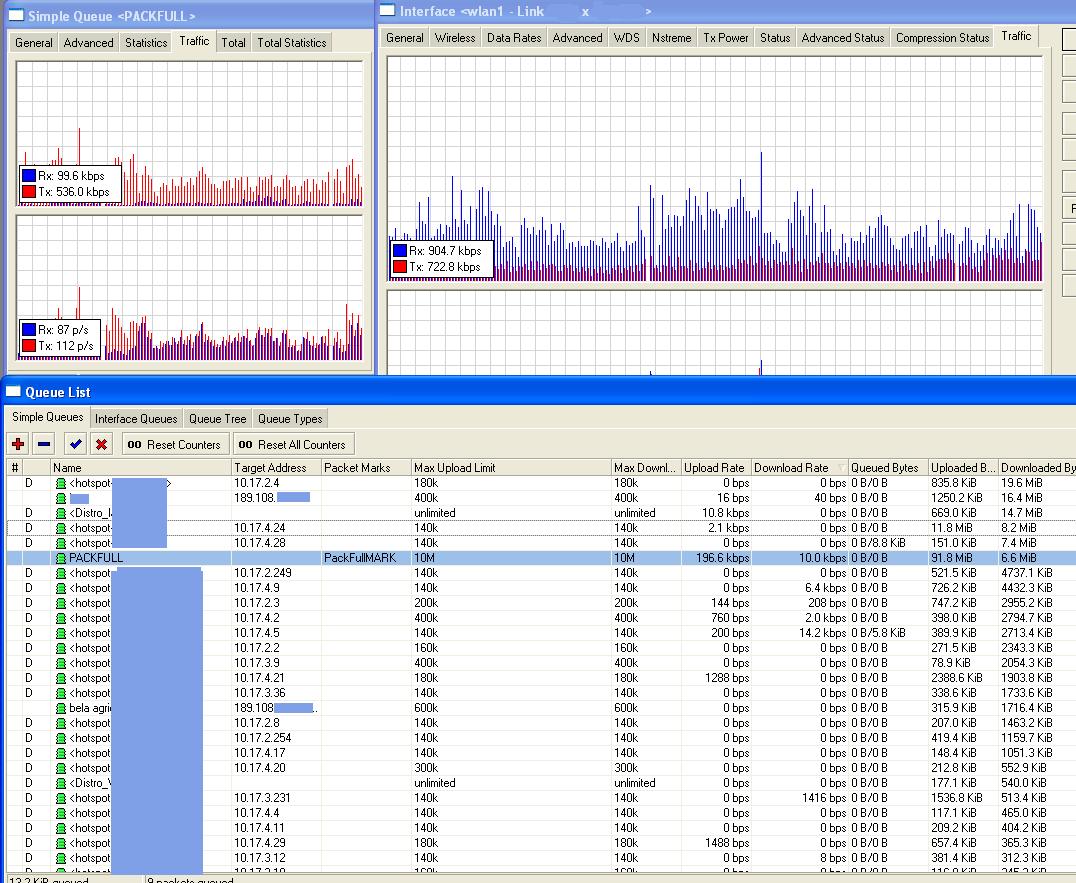Screen dimensions: 1076x883
Task: Click the red X disable icon
Action: (x=101, y=444)
